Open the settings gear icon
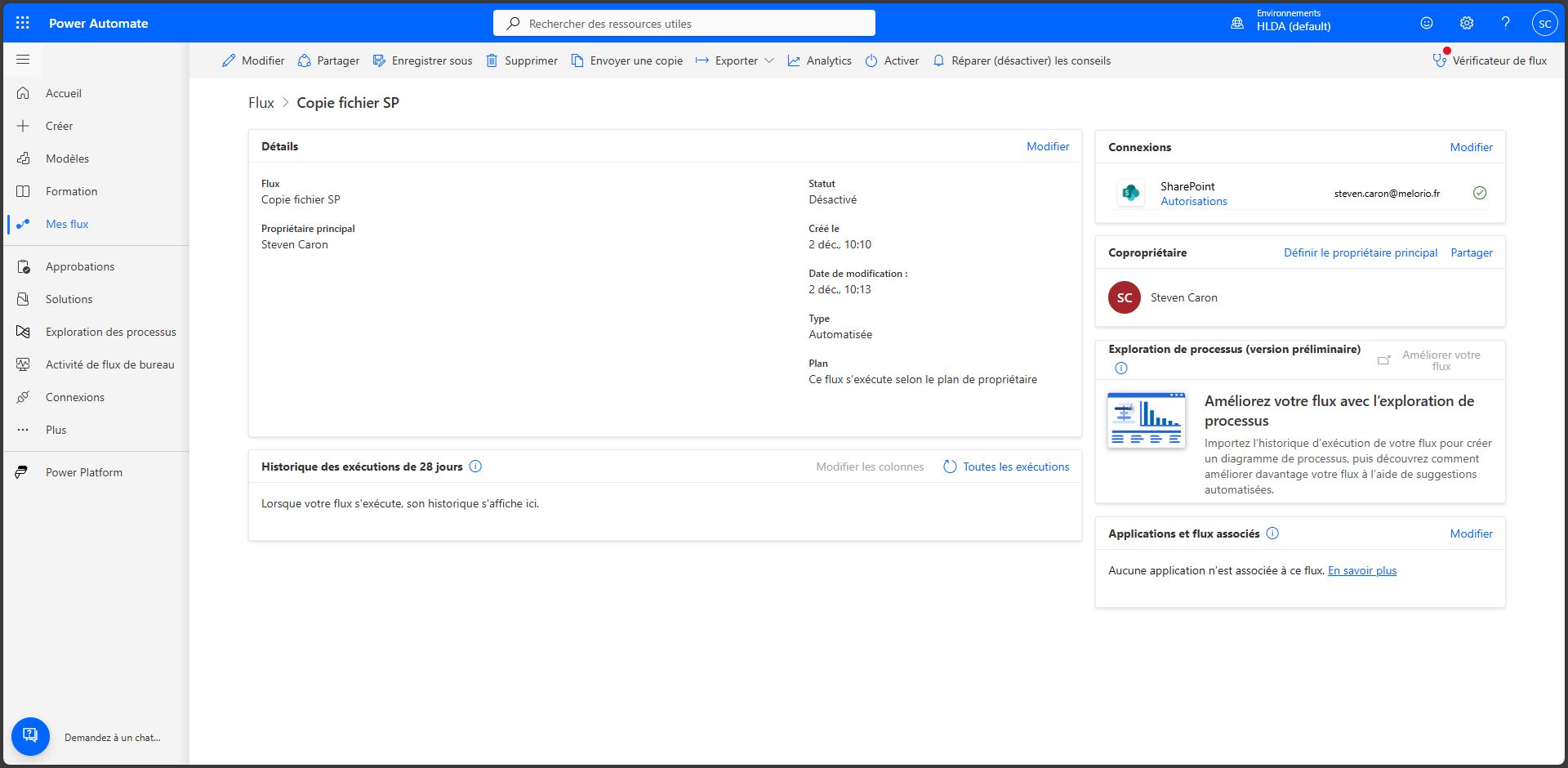The width and height of the screenshot is (1568, 768). click(x=1467, y=23)
